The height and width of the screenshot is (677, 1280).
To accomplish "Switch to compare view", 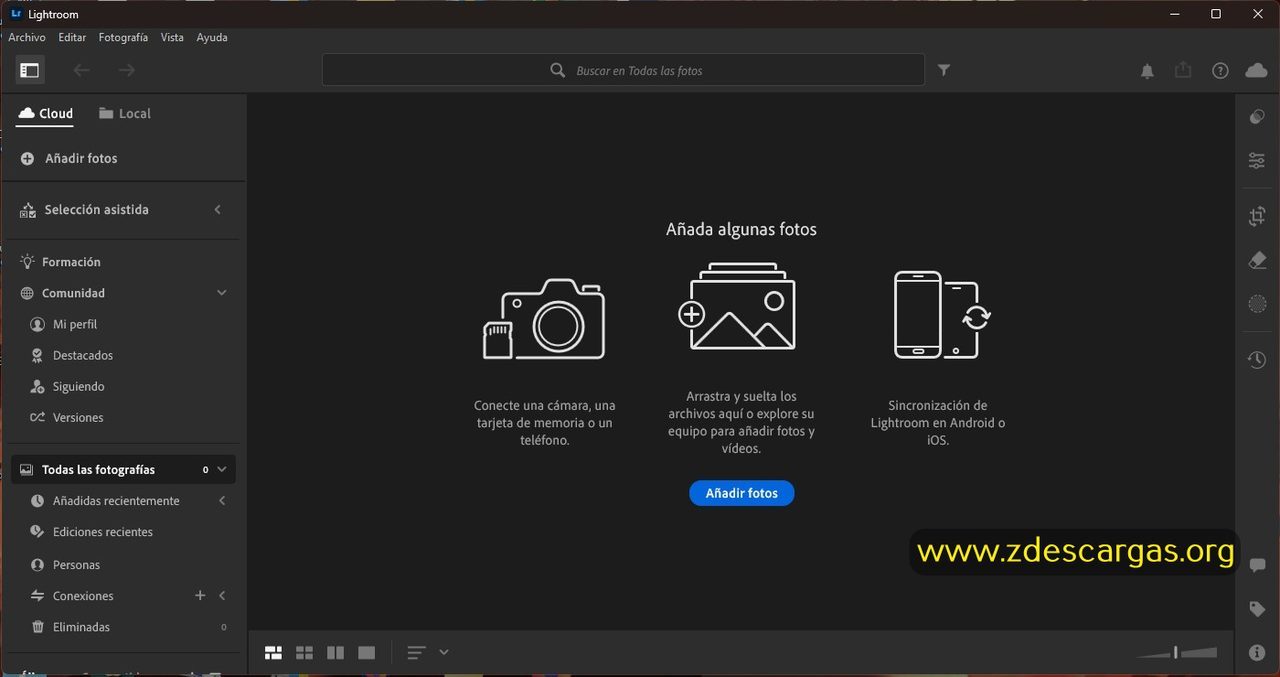I will (335, 653).
